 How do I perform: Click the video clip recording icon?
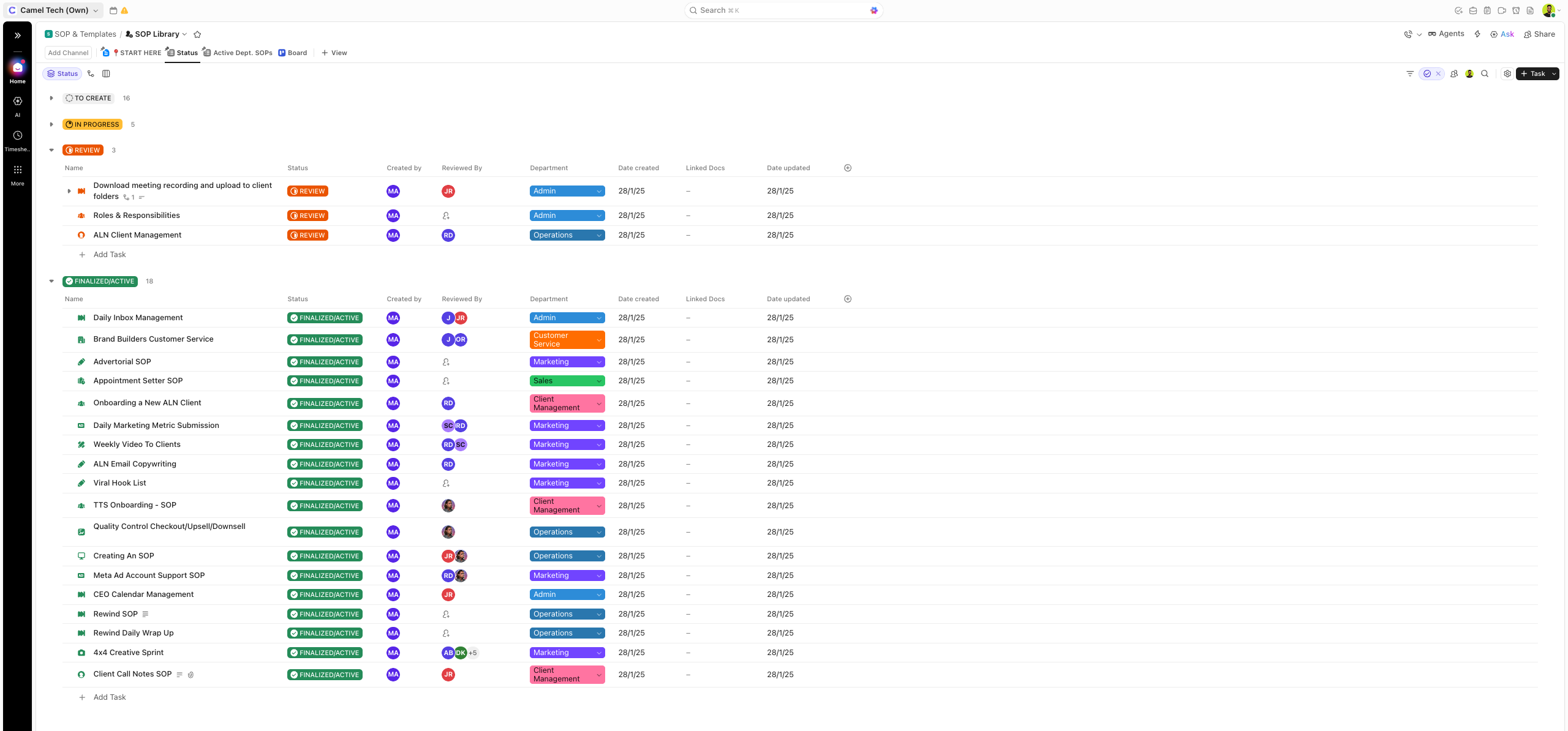point(1502,10)
